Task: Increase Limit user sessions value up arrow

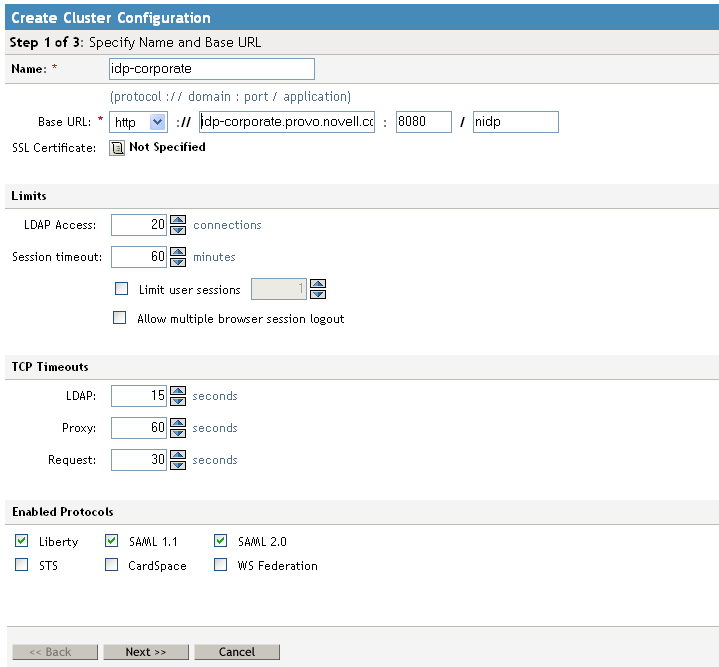Action: (318, 284)
